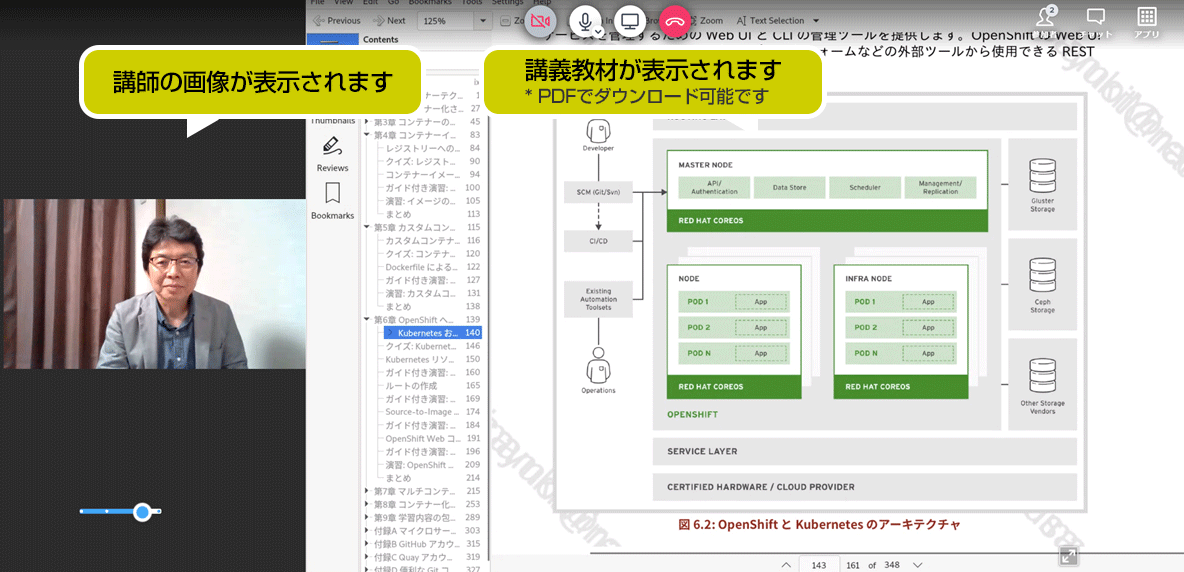The image size is (1184, 572).
Task: Open ガイド付き演習 entry page 100
Action: pyautogui.click(x=433, y=187)
